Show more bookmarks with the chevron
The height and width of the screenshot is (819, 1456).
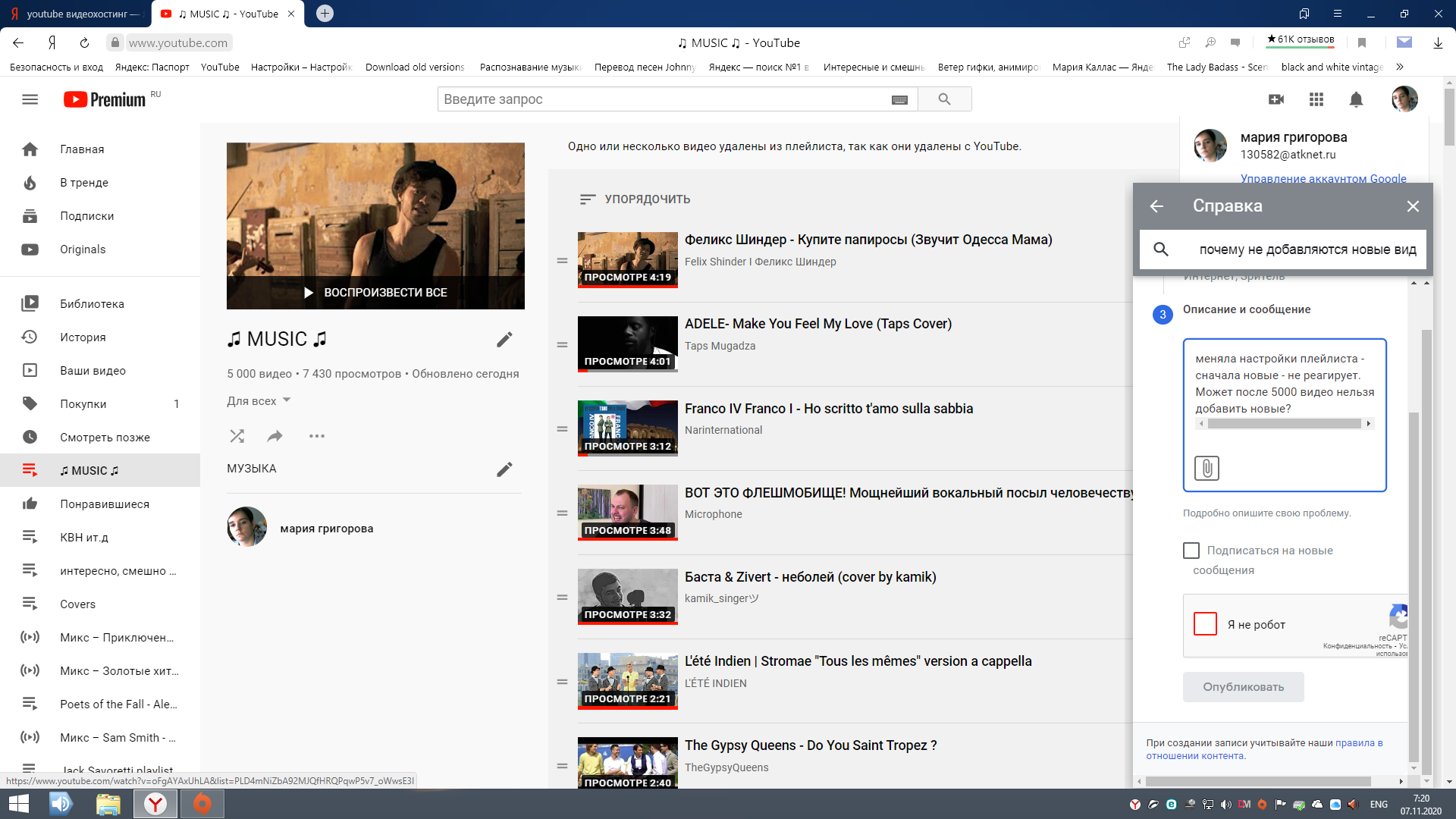click(1399, 67)
